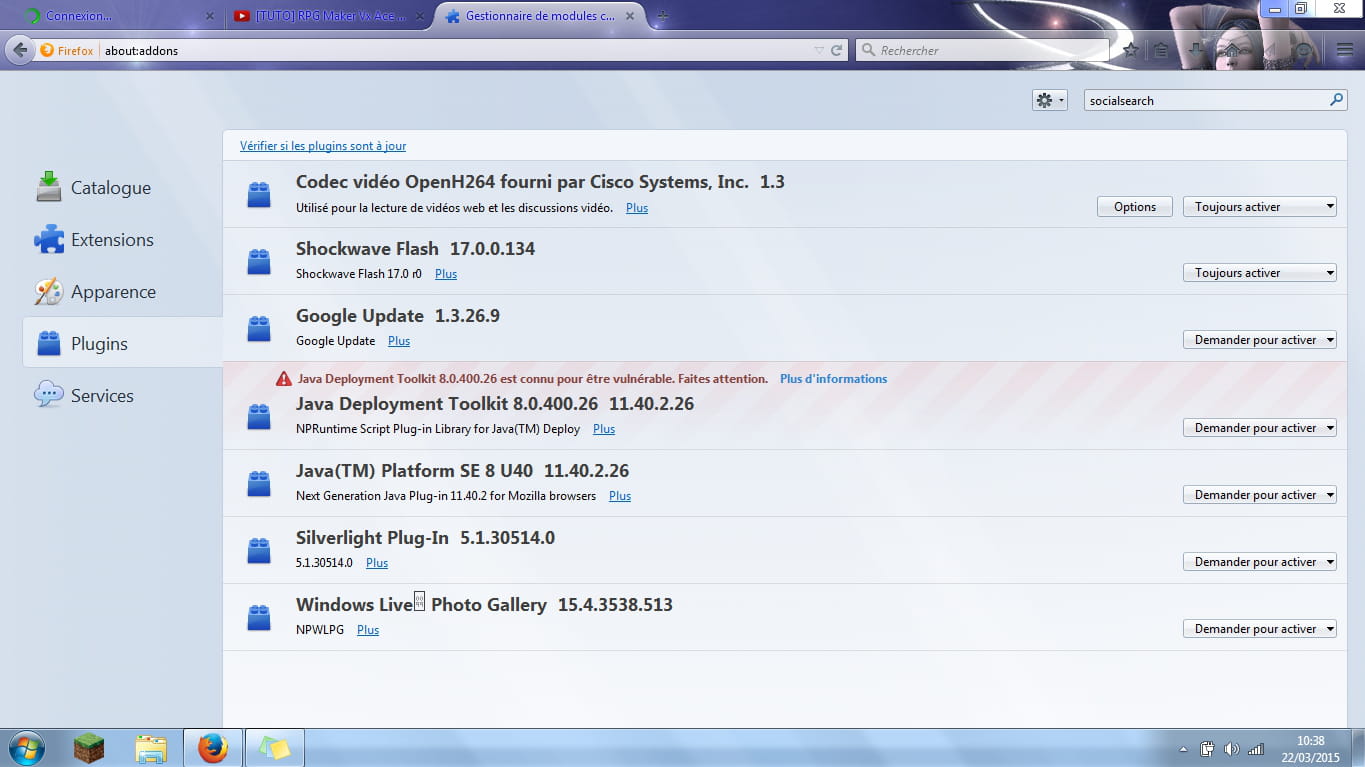The height and width of the screenshot is (767, 1365).
Task: Click the Gestionnaire de modules tab
Action: pyautogui.click(x=540, y=16)
